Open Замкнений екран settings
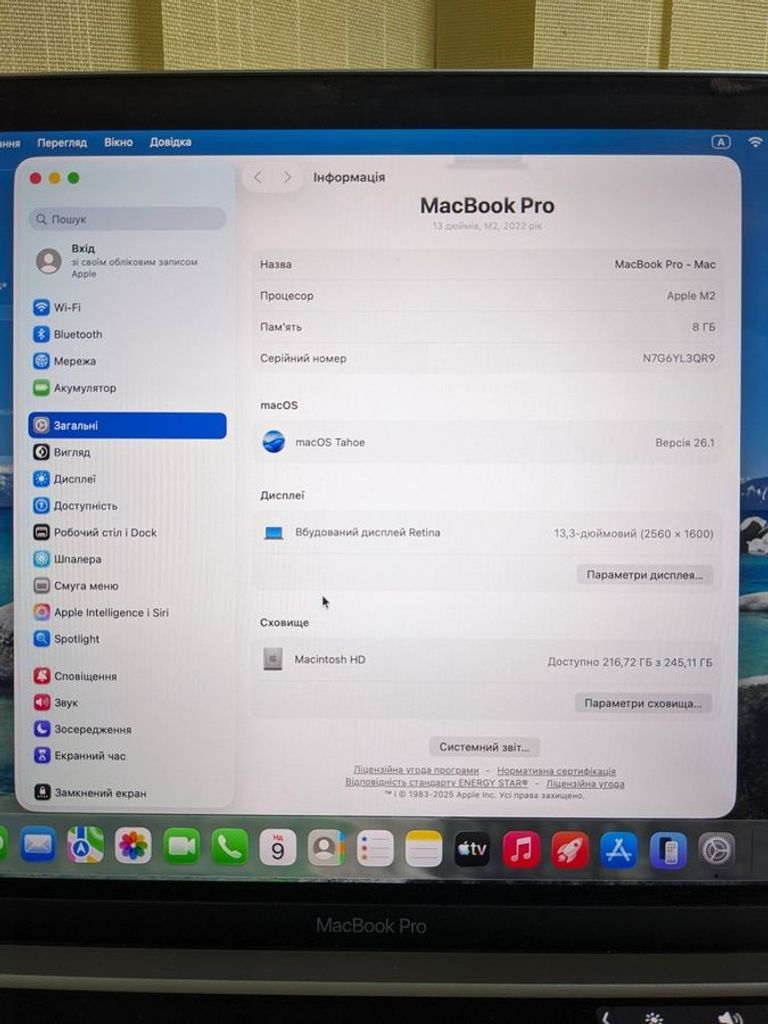Image resolution: width=768 pixels, height=1024 pixels. click(90, 793)
